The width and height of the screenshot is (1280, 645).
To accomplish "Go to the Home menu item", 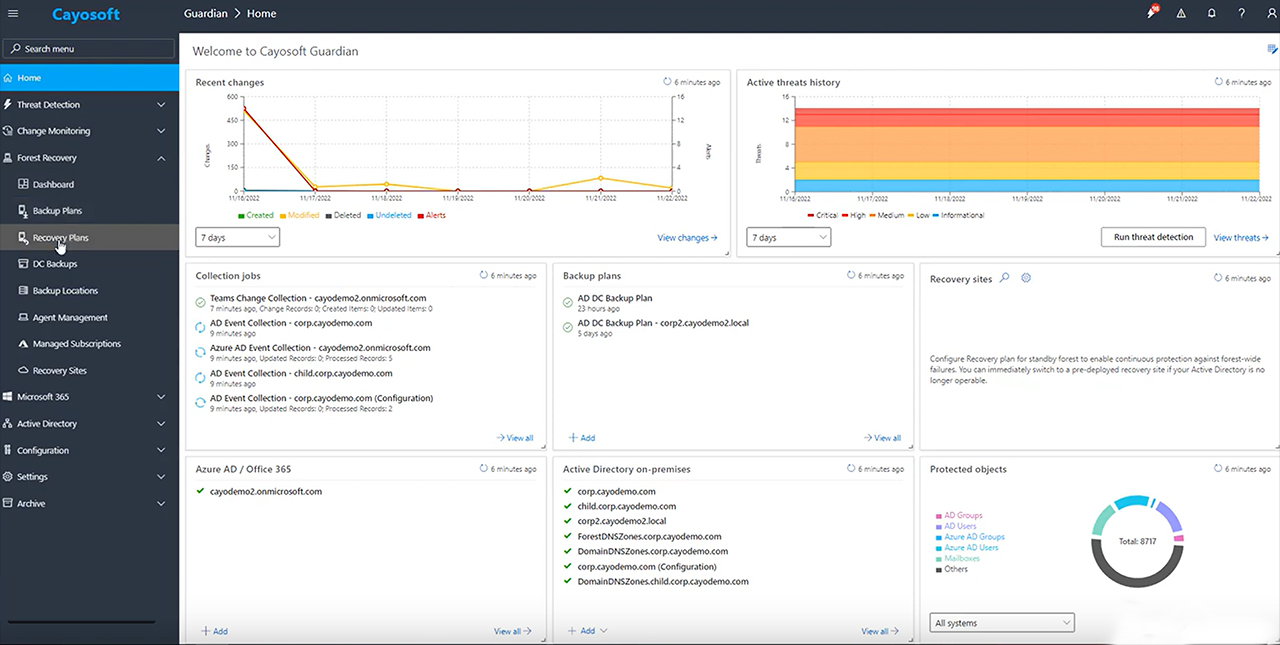I will (x=90, y=78).
